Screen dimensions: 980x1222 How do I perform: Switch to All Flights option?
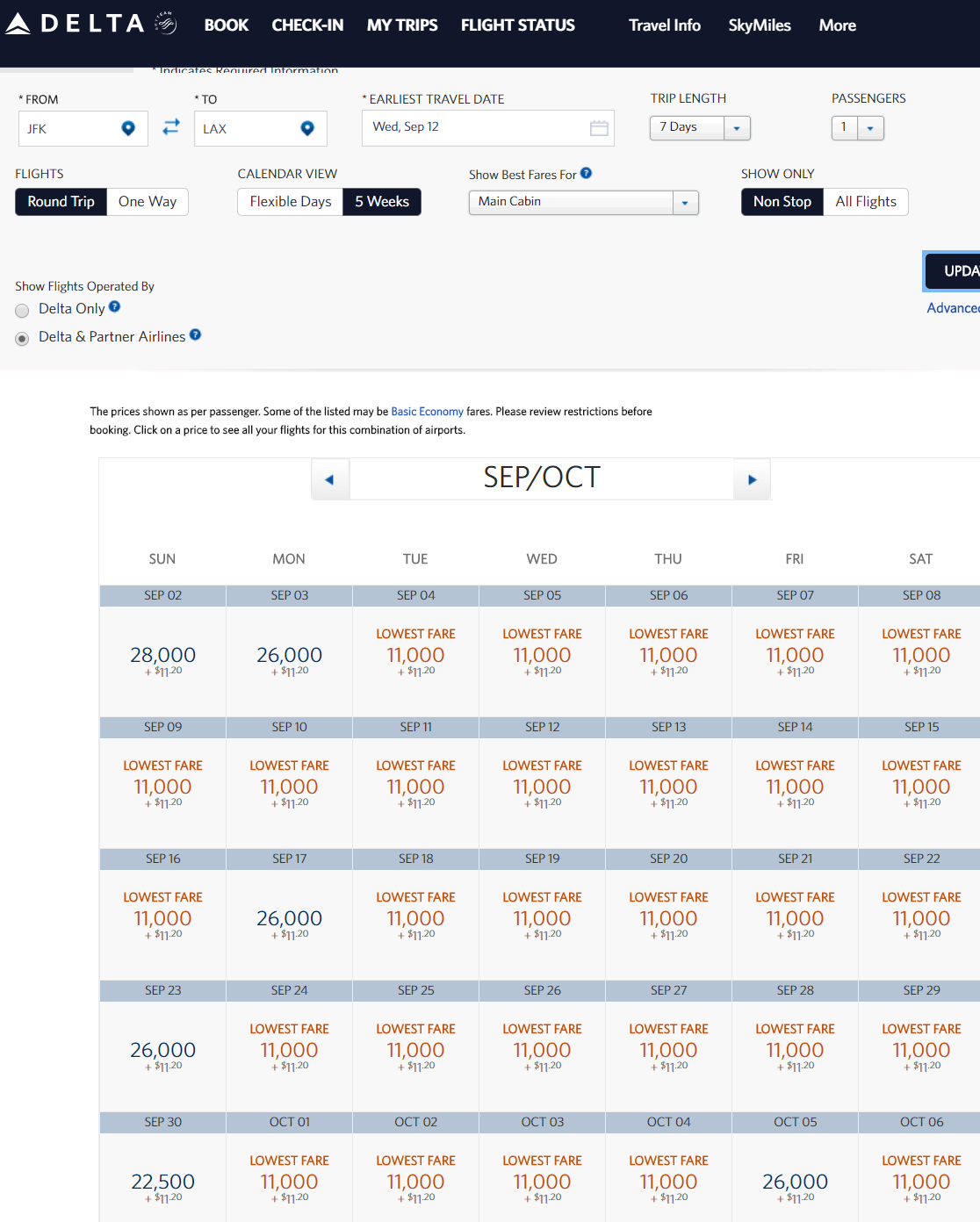(x=865, y=202)
